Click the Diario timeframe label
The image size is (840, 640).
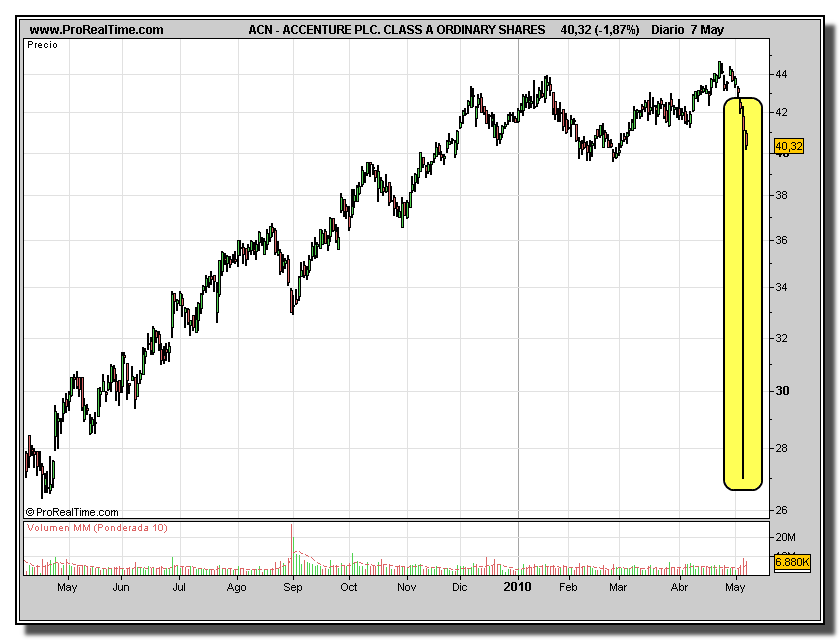pos(668,30)
